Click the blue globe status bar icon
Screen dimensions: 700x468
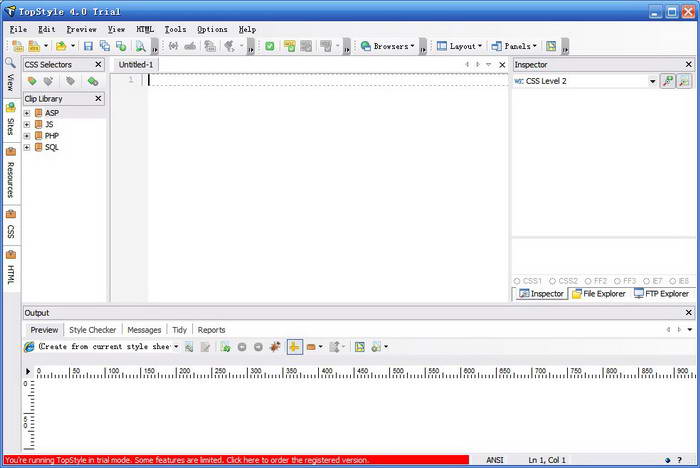point(667,460)
